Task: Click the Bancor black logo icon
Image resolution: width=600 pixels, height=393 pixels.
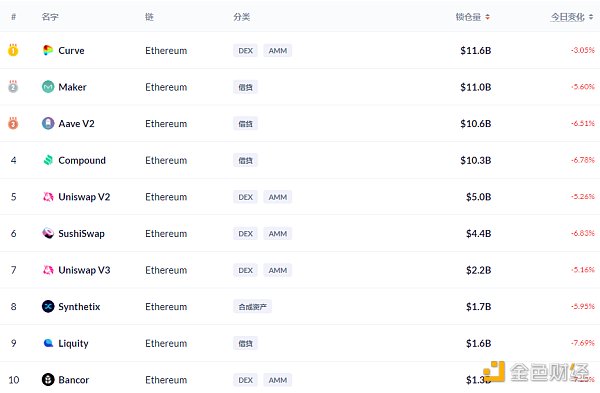Action: coord(48,380)
